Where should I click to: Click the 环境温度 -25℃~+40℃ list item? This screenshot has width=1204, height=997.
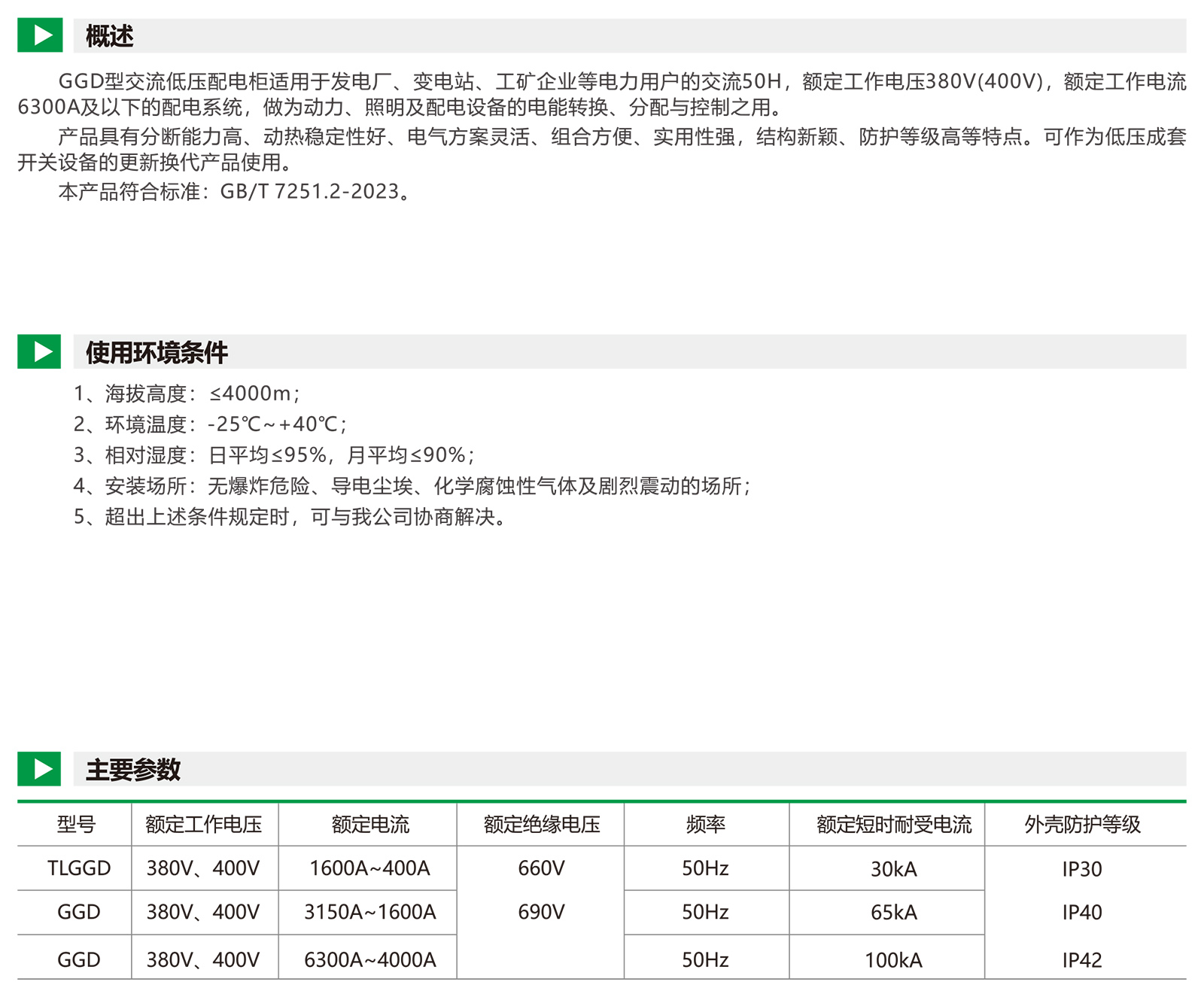(210, 424)
